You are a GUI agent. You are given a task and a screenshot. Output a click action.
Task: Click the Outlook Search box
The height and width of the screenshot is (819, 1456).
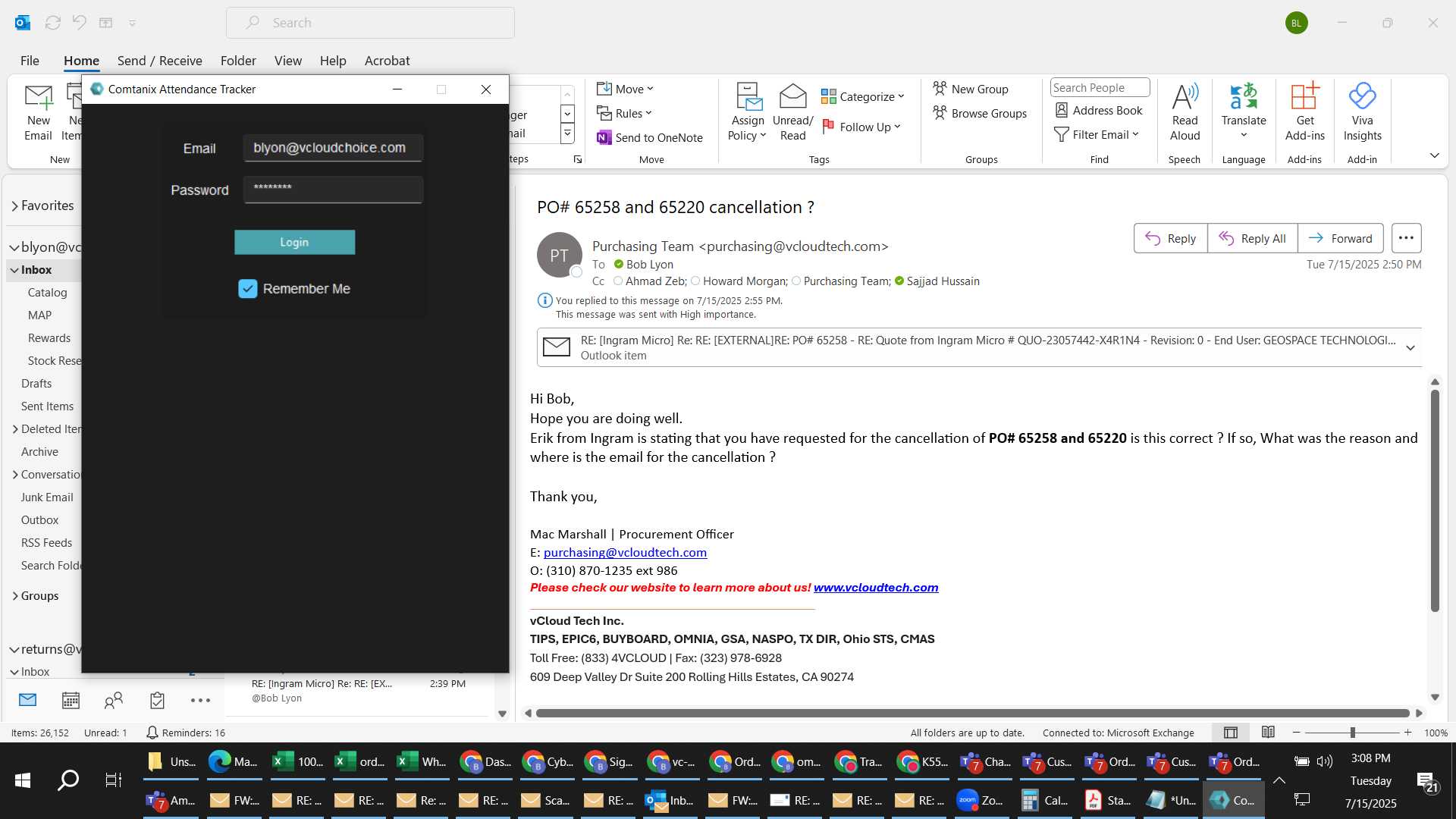pyautogui.click(x=370, y=23)
